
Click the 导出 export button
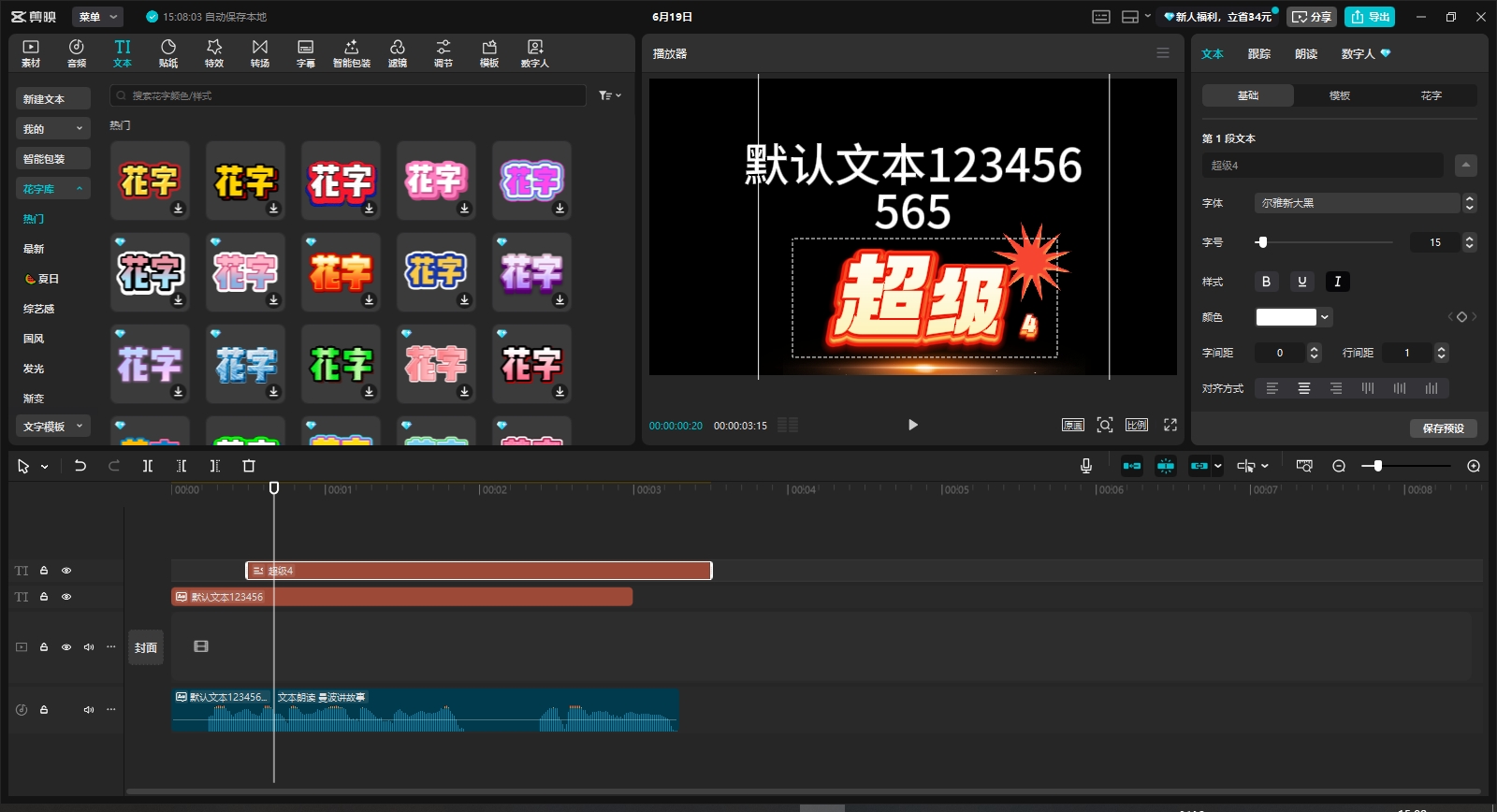coord(1370,17)
